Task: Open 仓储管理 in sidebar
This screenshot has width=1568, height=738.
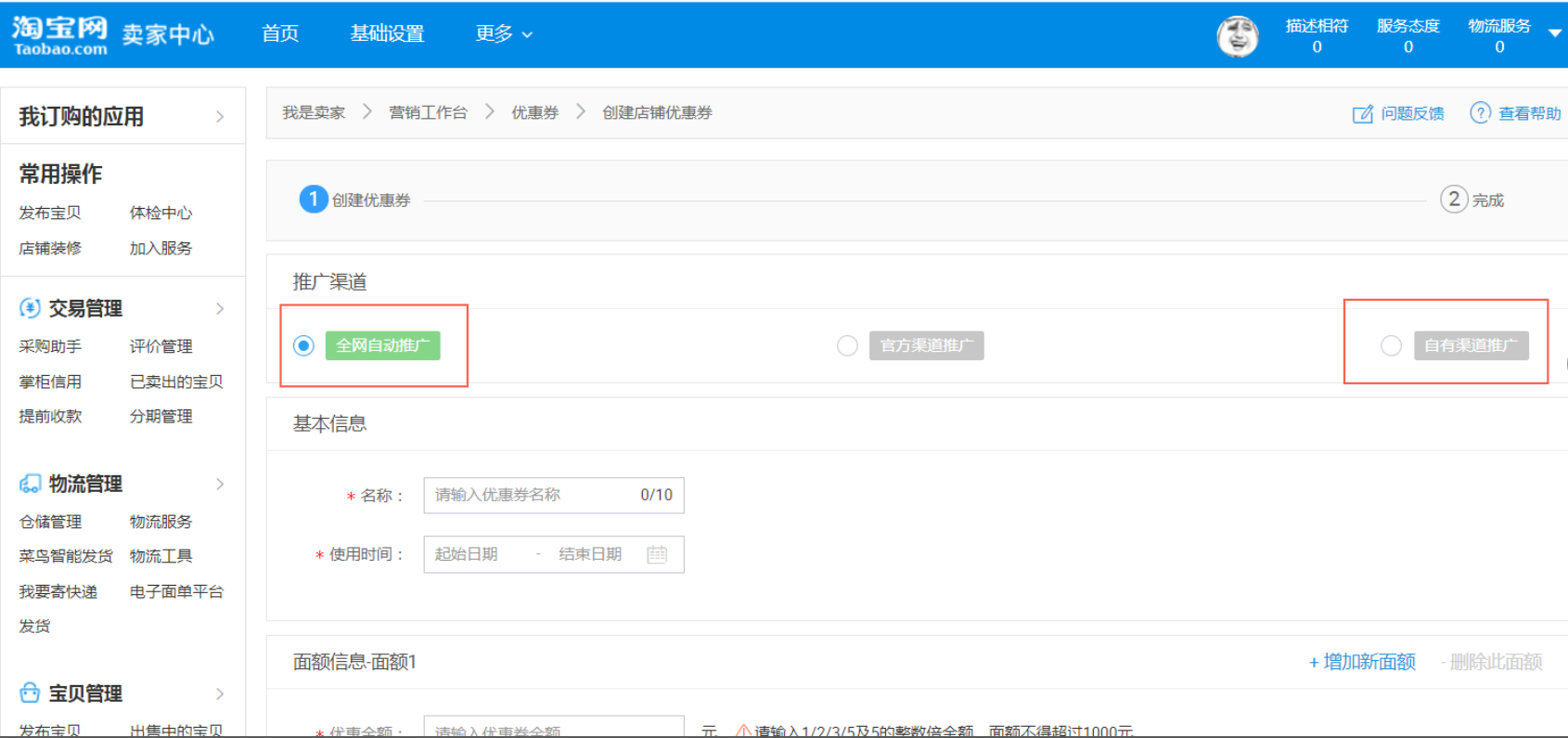Action: tap(50, 522)
